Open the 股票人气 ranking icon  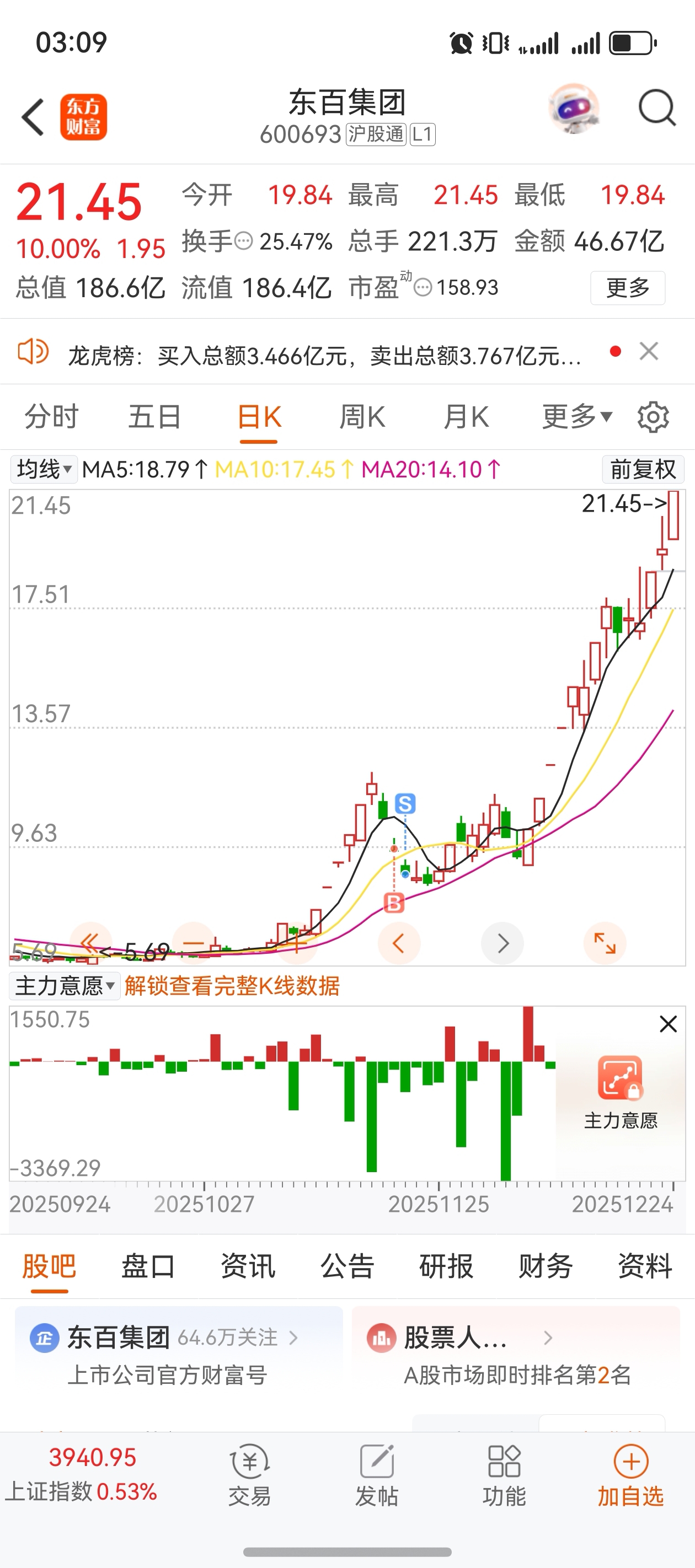coord(381,1338)
